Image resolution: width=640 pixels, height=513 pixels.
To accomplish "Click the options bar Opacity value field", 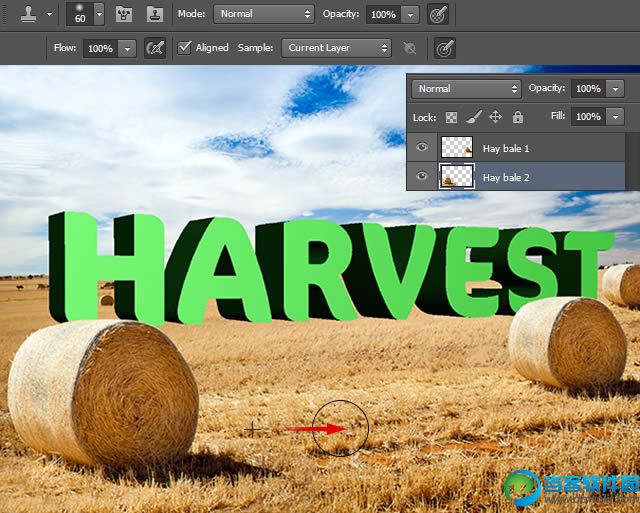I will coord(381,15).
